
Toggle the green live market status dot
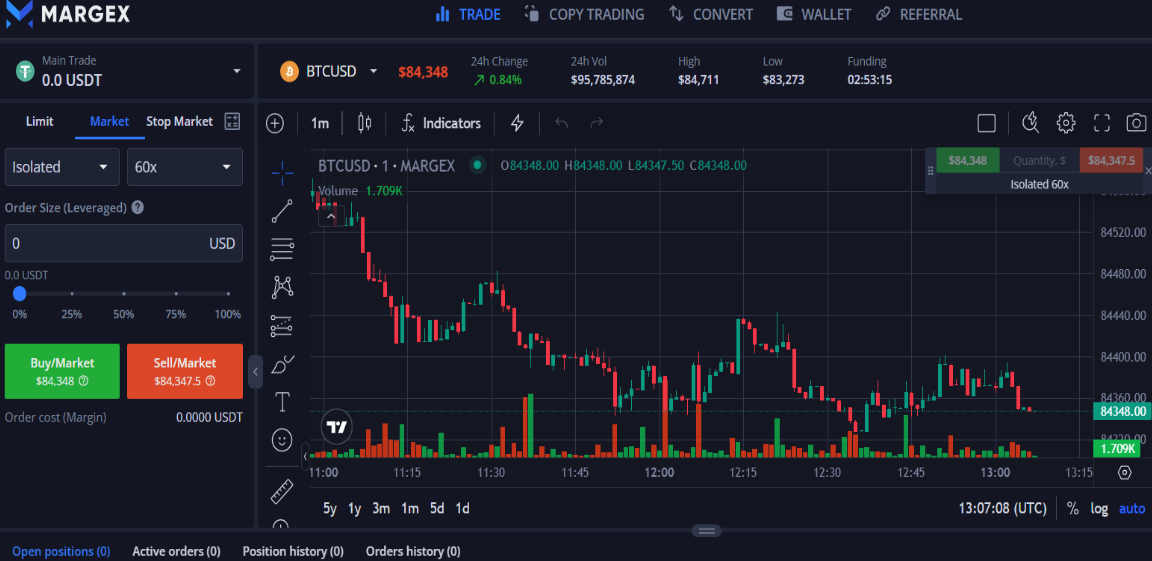478,165
